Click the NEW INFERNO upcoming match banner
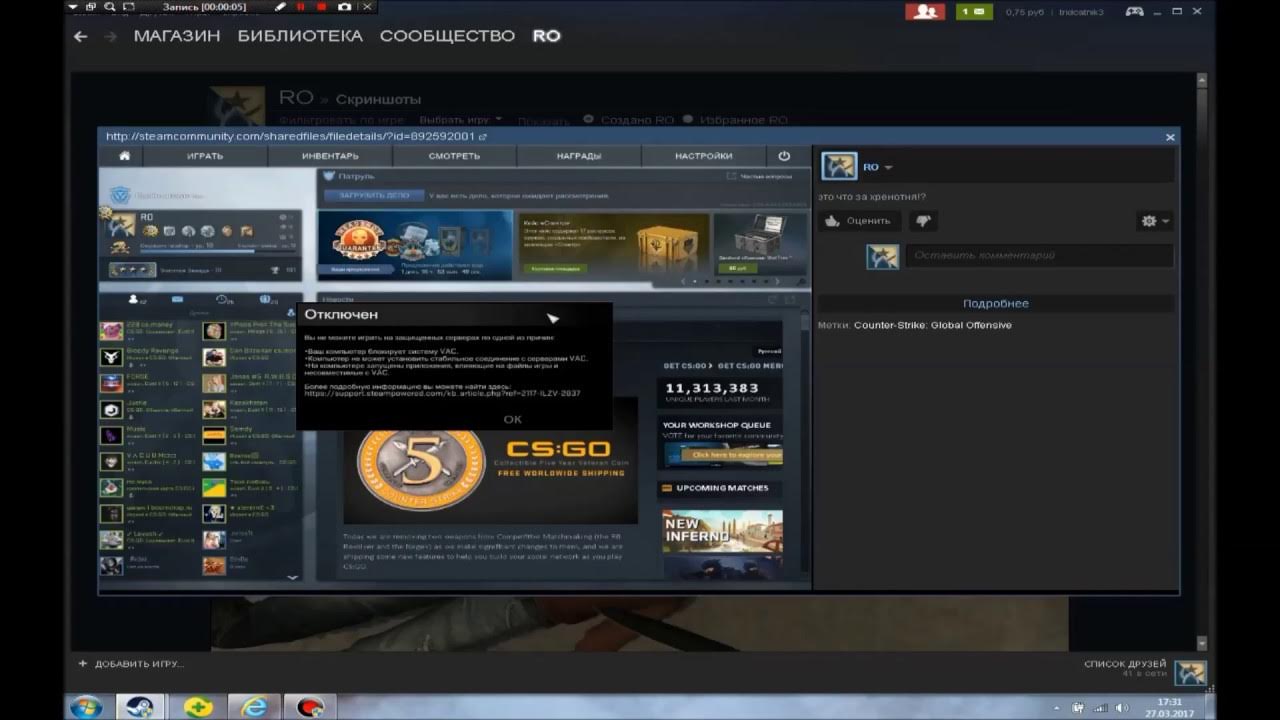The image size is (1280, 720). tap(722, 531)
